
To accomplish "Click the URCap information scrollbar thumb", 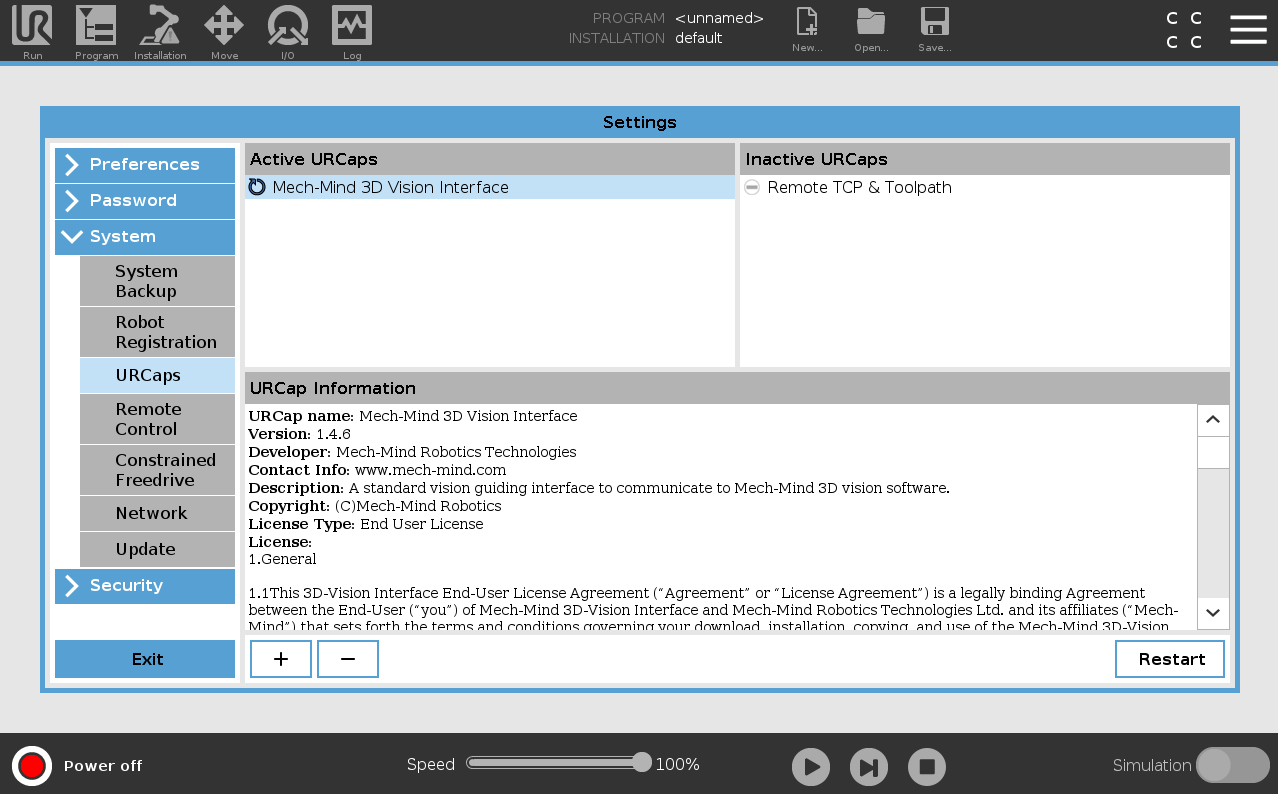I will click(x=1213, y=452).
